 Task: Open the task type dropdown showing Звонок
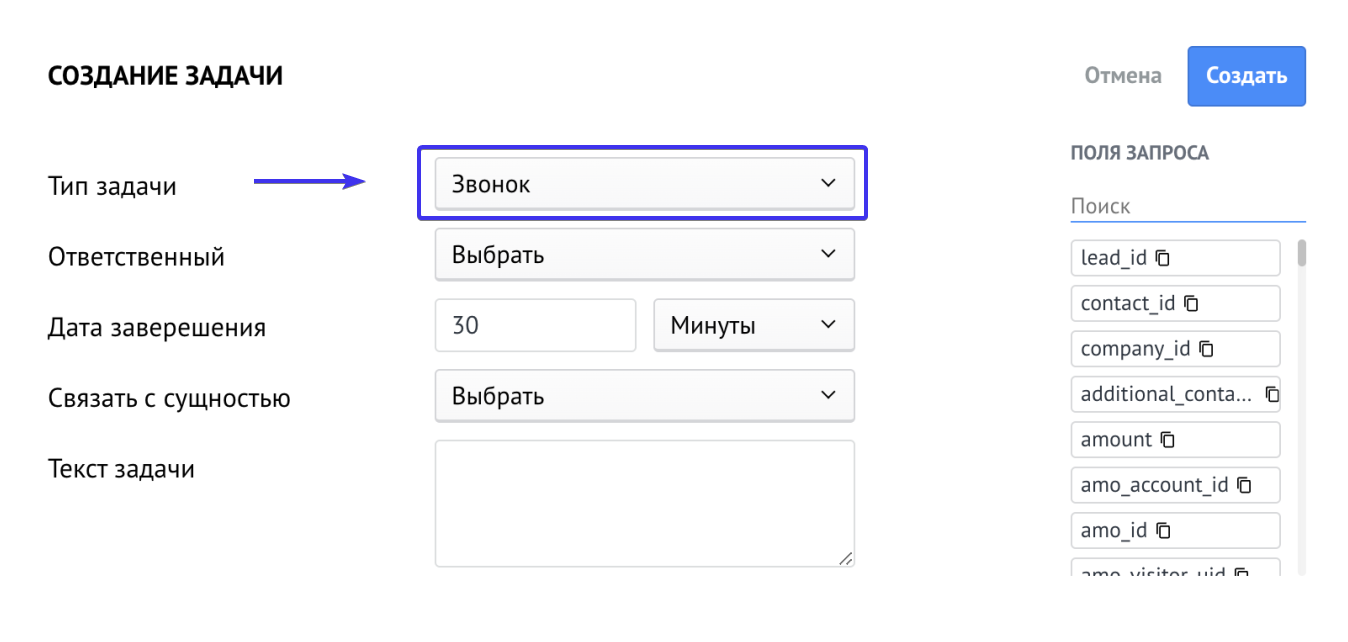(644, 184)
